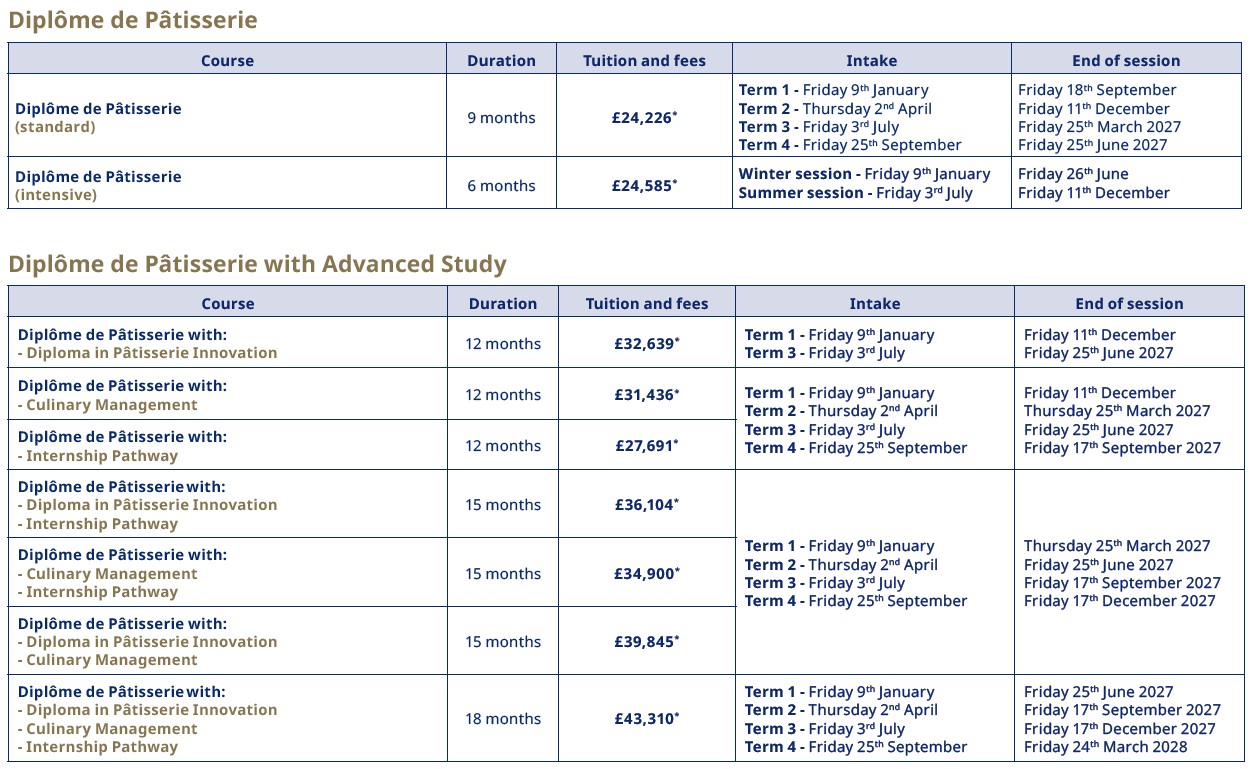Select the £24,585 intensive tuition fee
This screenshot has height=769, width=1251.
pyautogui.click(x=644, y=185)
